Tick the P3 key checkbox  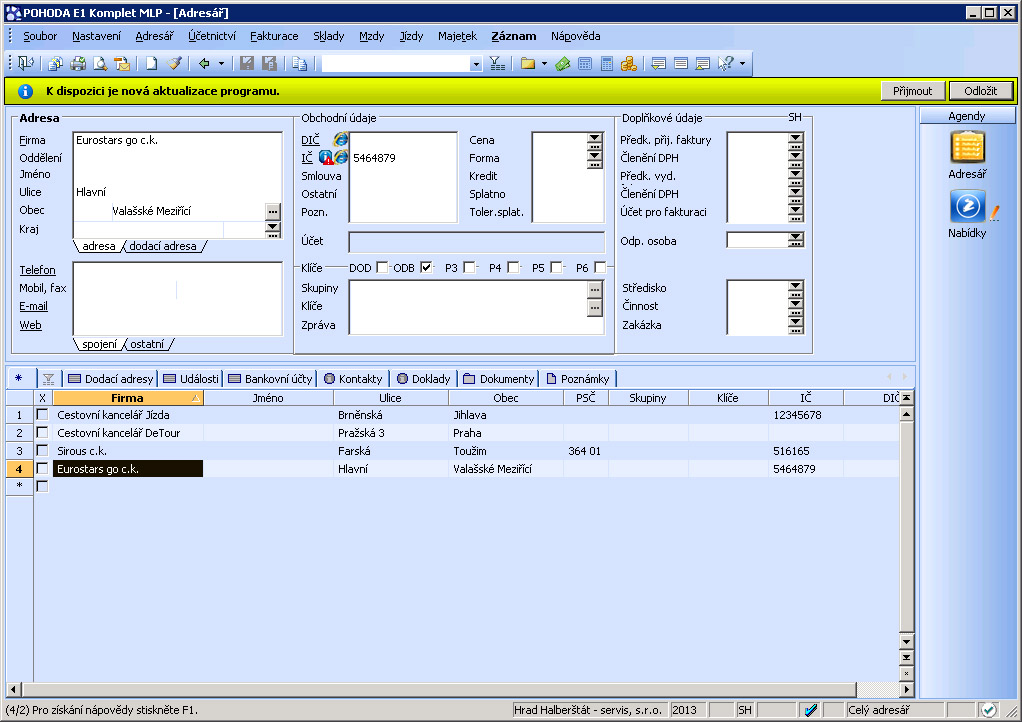469,267
